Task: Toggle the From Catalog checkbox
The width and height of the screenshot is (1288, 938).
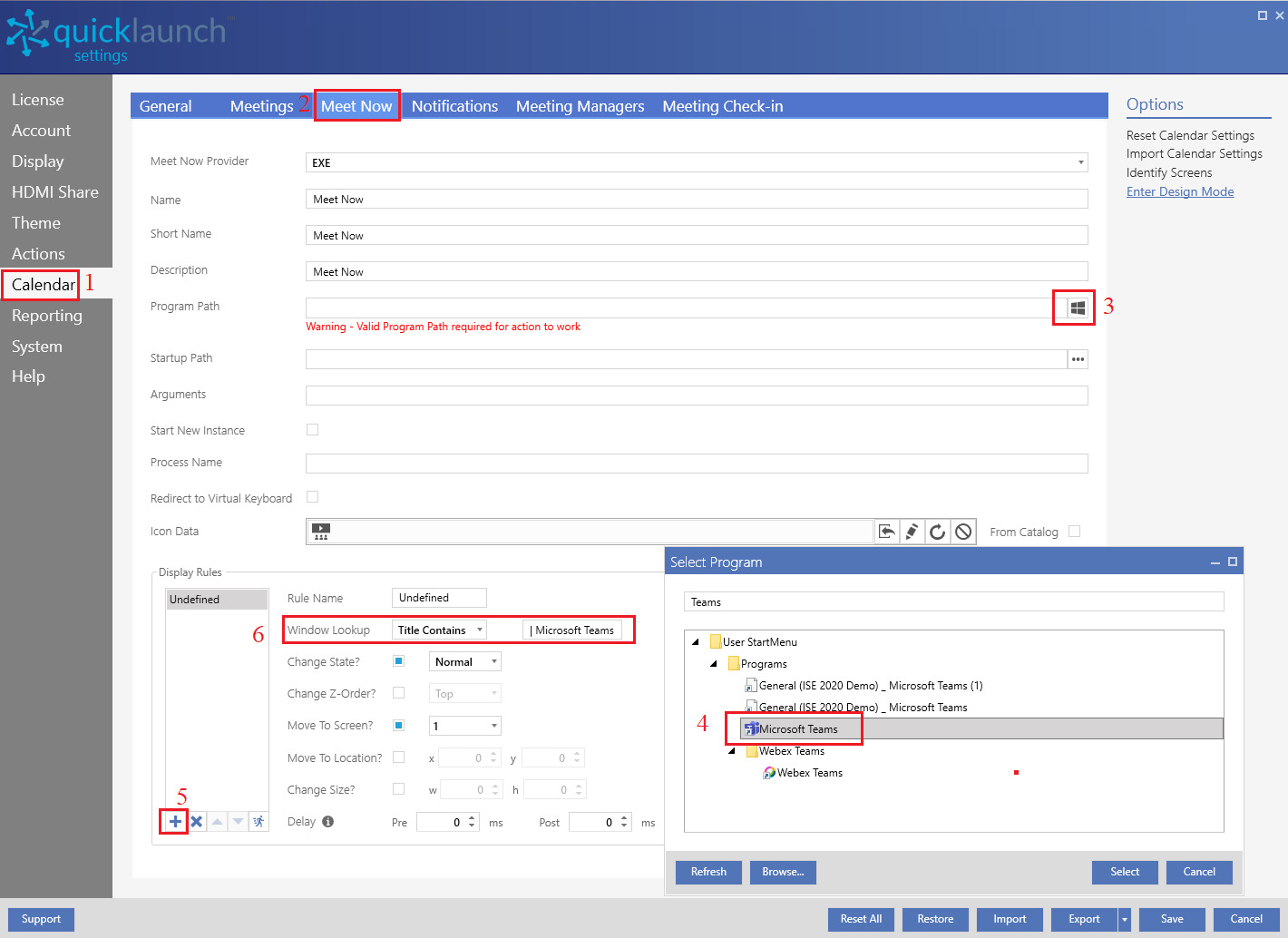Action: coord(1075,532)
